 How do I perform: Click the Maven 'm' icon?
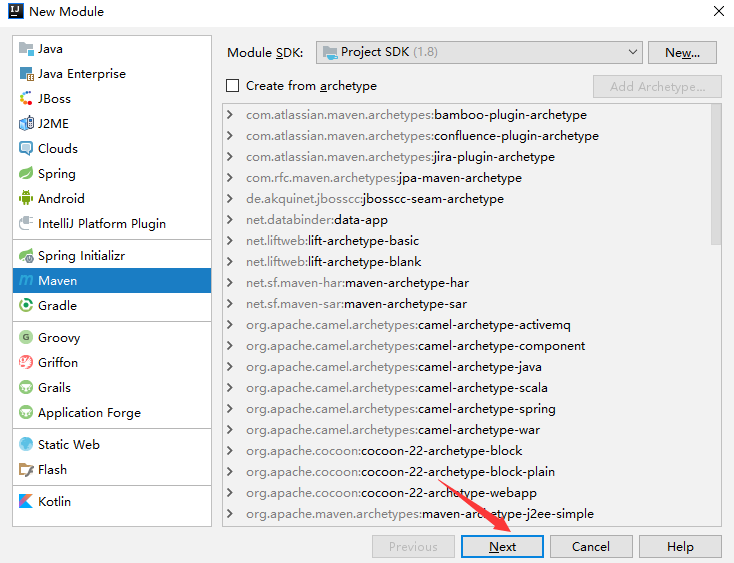tap(26, 281)
